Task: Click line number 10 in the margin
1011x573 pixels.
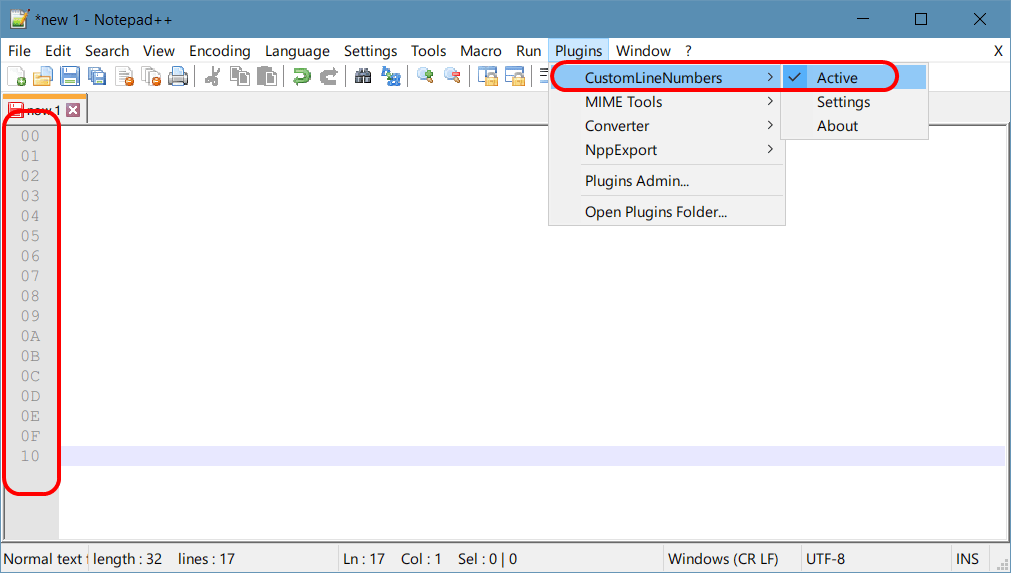Action: [30, 456]
